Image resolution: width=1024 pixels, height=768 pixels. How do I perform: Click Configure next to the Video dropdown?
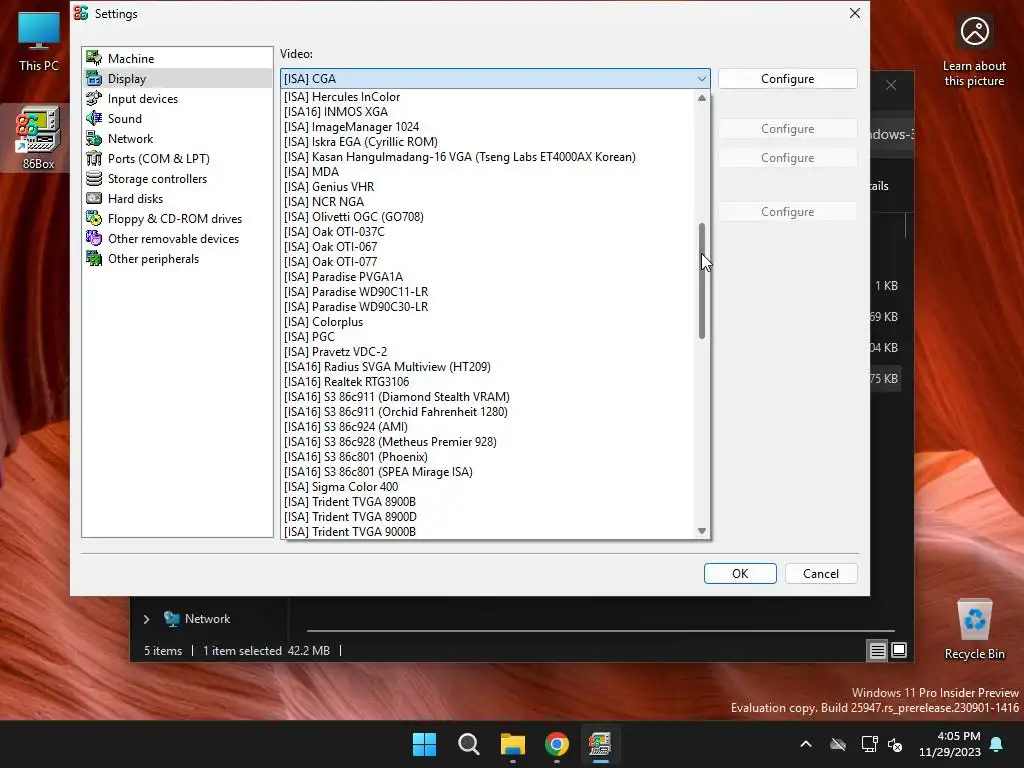point(788,78)
